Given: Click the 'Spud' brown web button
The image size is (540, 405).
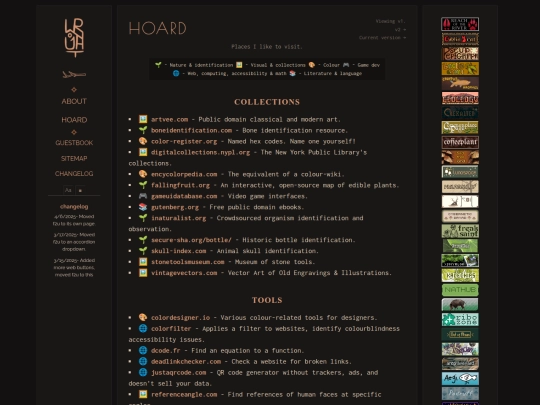Looking at the screenshot, I should point(460,54).
